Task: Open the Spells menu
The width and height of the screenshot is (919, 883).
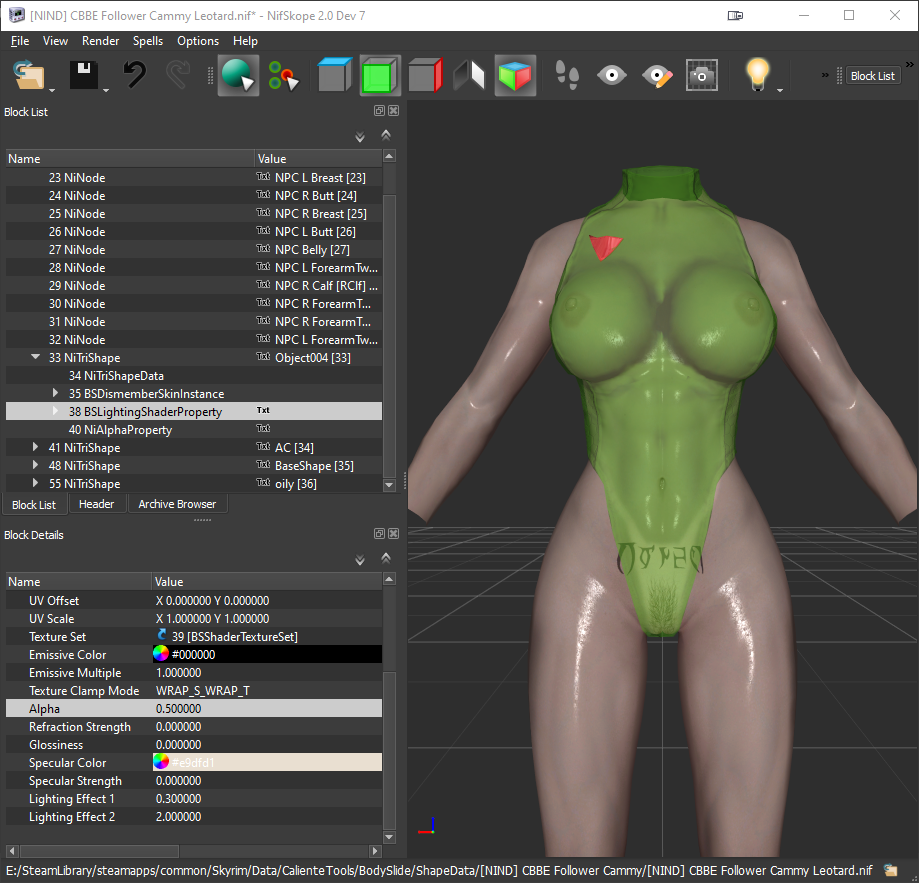Action: point(148,41)
